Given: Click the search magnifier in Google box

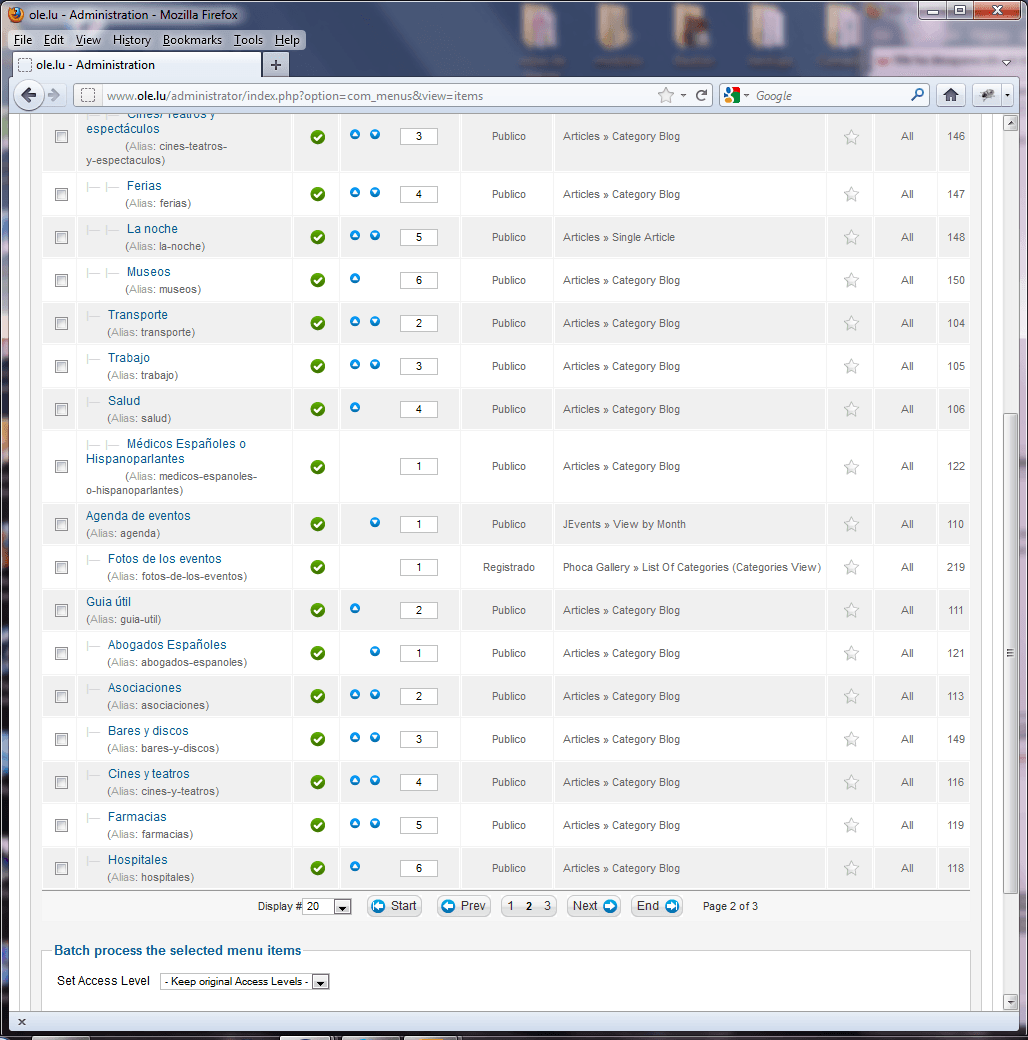Looking at the screenshot, I should 917,95.
